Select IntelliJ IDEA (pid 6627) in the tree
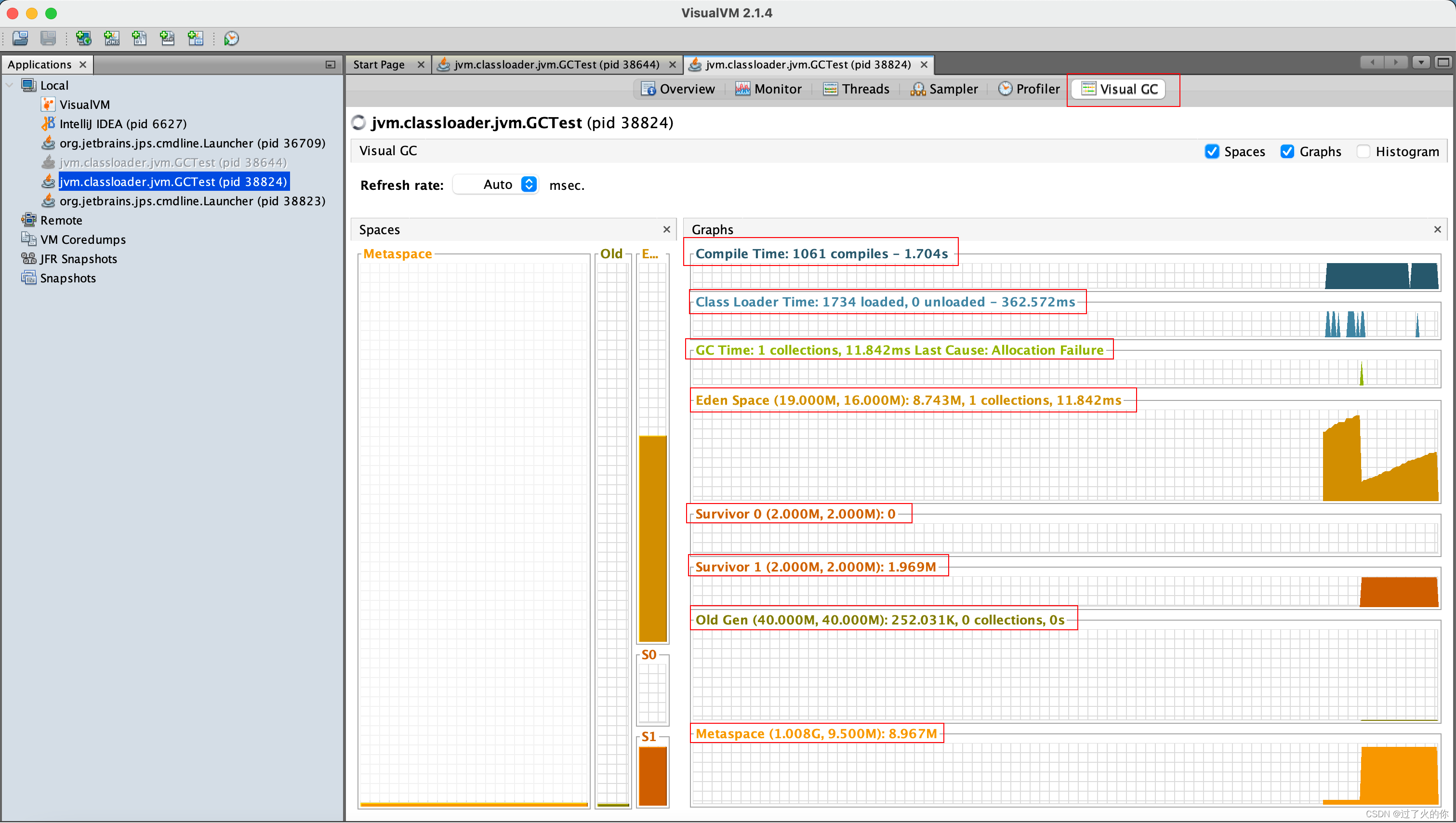 (x=123, y=124)
